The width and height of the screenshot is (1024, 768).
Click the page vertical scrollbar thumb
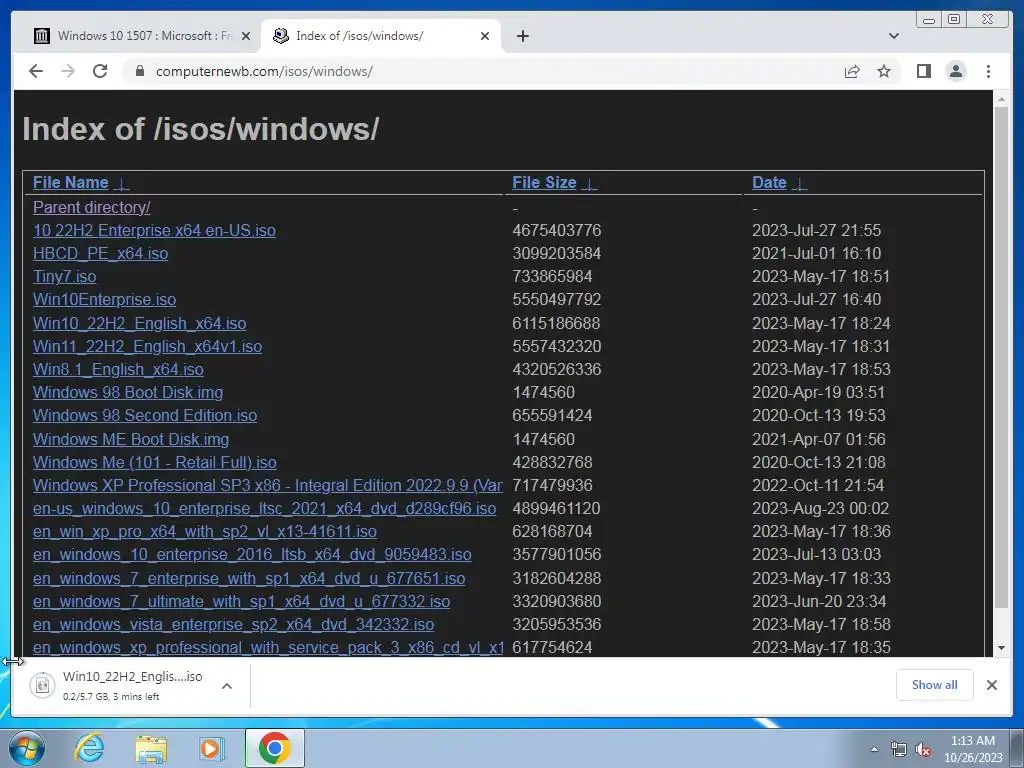[x=1001, y=359]
